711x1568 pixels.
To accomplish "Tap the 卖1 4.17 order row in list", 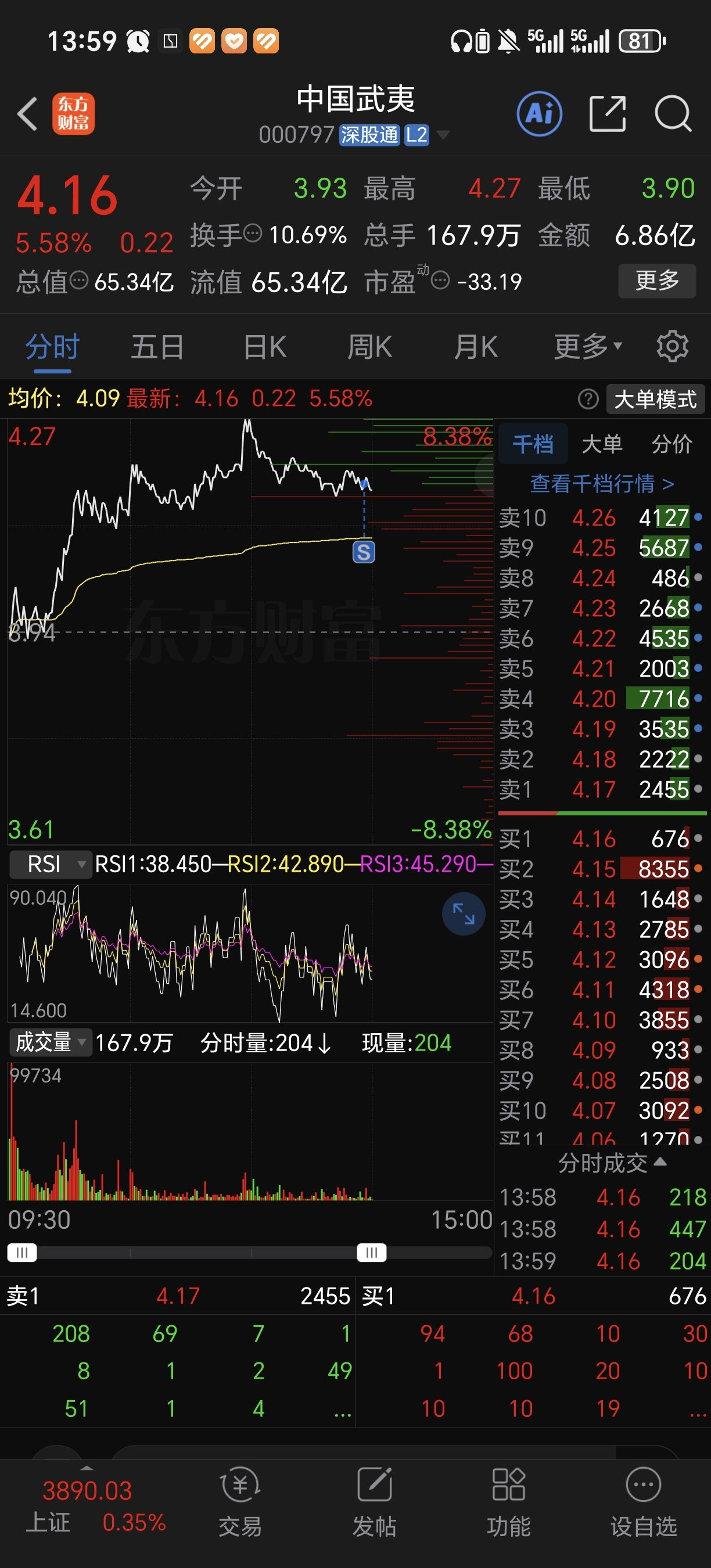I will point(601,789).
